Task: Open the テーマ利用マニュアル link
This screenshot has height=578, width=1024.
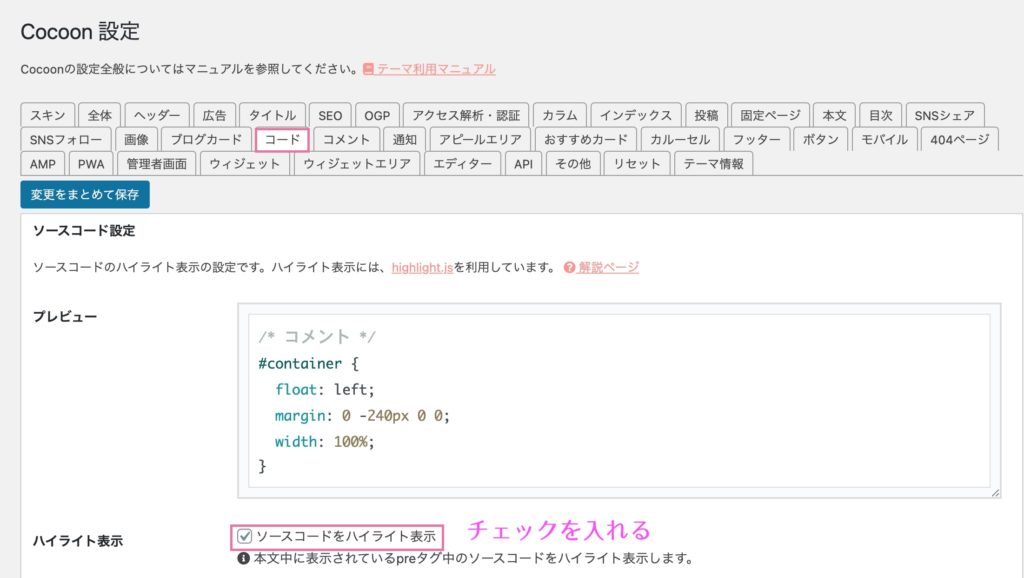Action: pos(436,69)
